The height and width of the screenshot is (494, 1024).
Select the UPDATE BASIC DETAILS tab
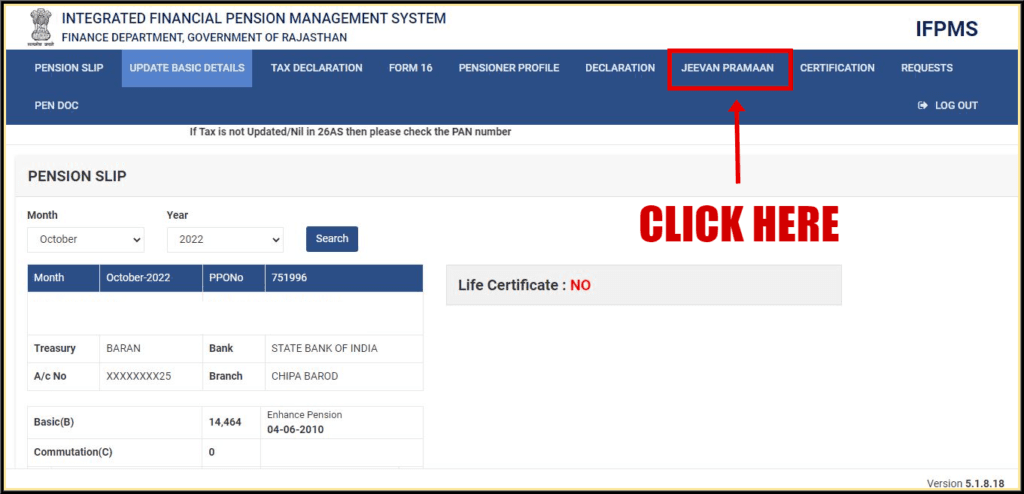coord(187,68)
